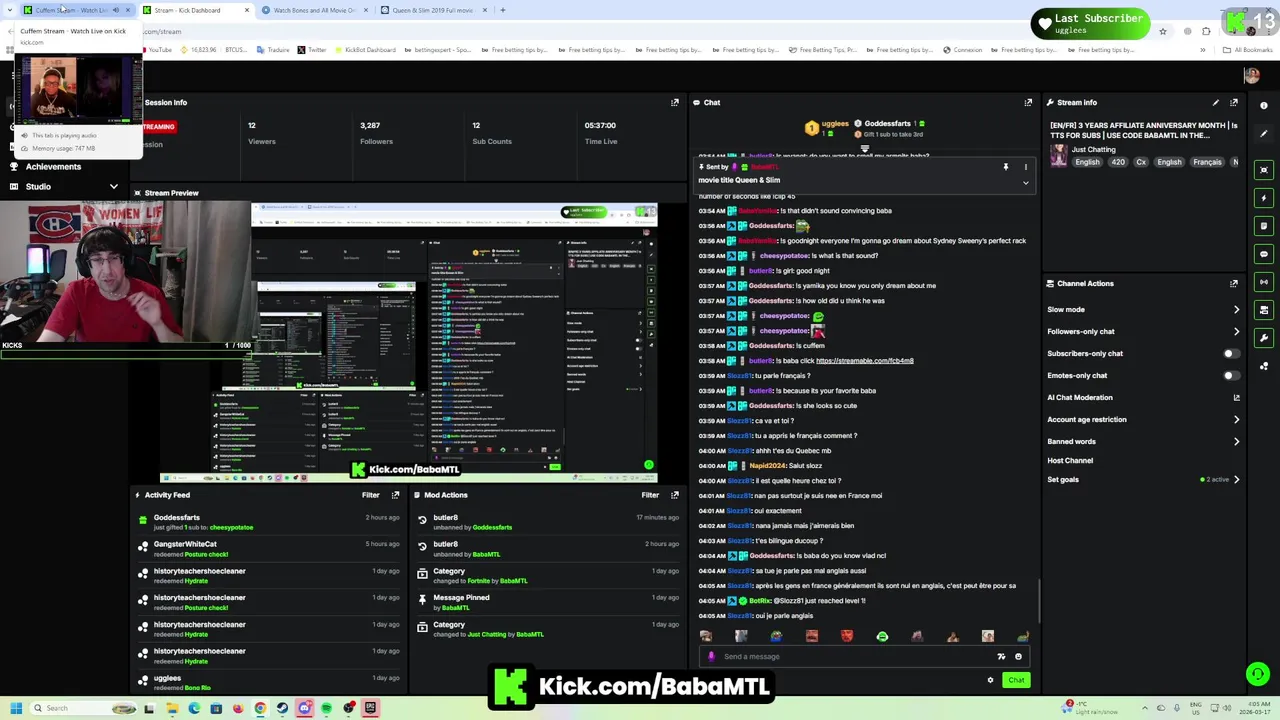Viewport: 1280px width, 720px height.
Task: Click the lightning bolt icon in right sidebar
Action: coord(1264,198)
